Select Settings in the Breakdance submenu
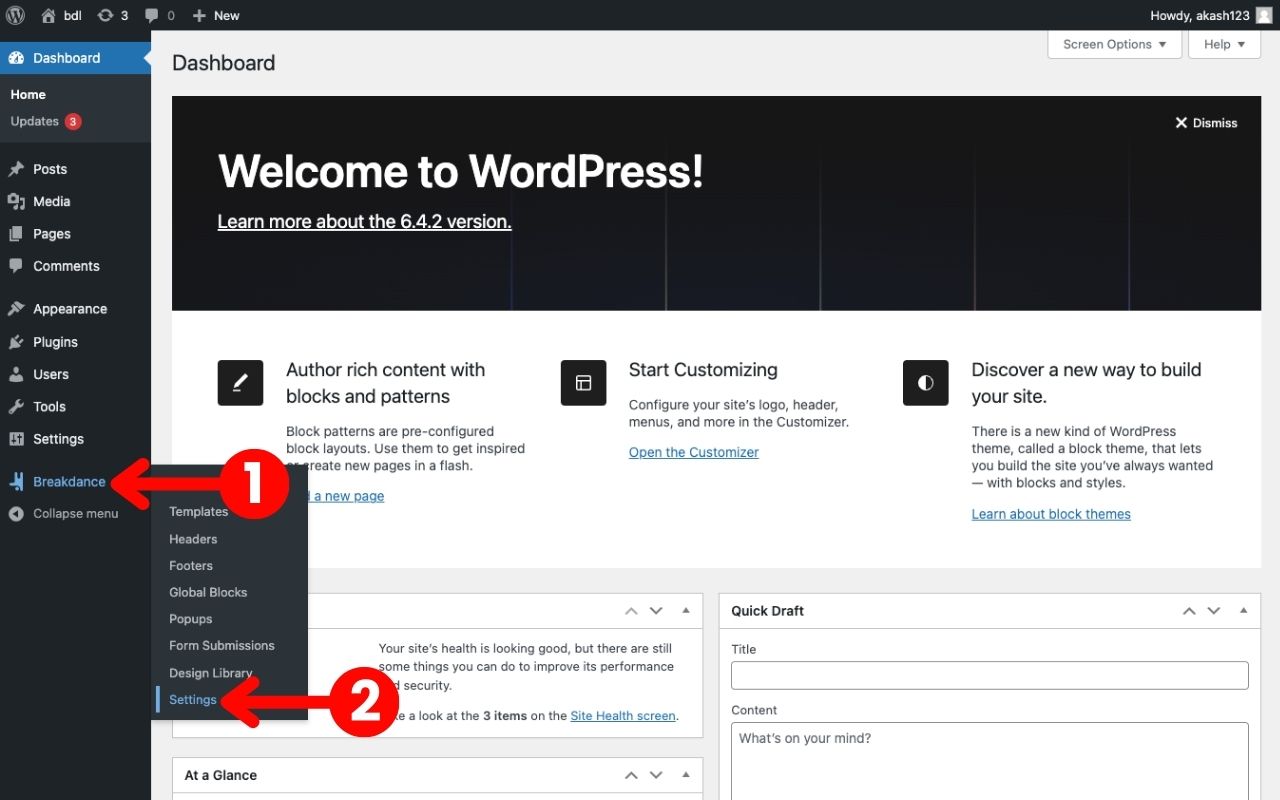Viewport: 1280px width, 800px height. [193, 699]
